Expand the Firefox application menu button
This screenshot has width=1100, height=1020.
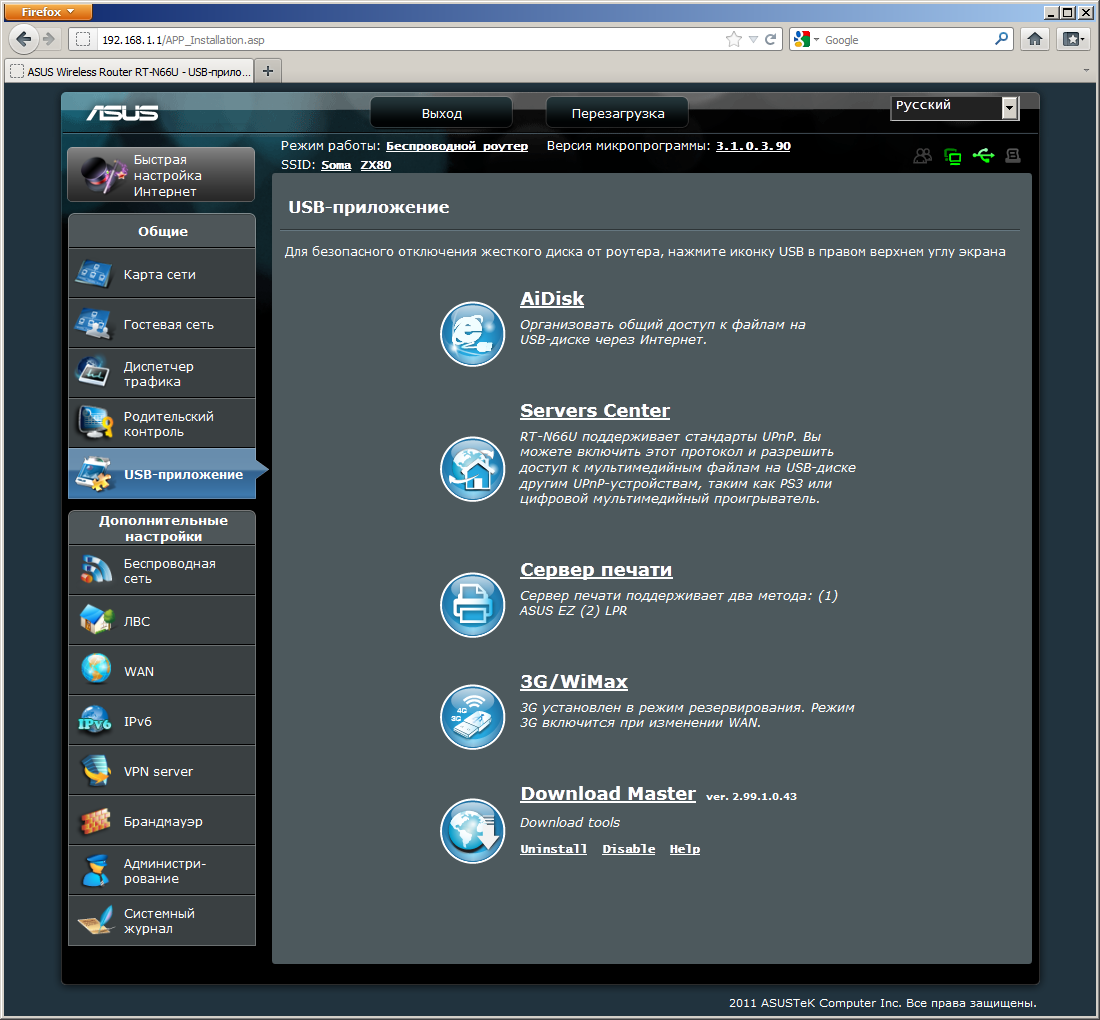(49, 12)
